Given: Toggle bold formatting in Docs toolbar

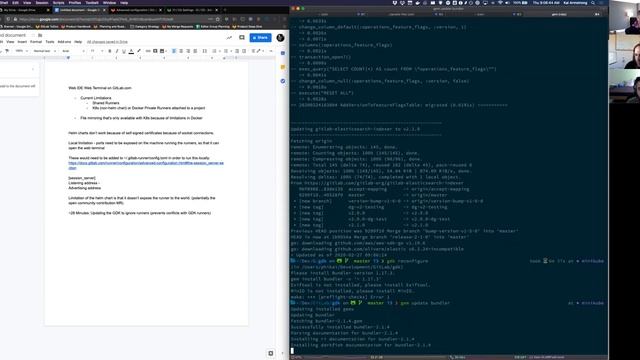Looking at the screenshot, I should click(x=109, y=51).
